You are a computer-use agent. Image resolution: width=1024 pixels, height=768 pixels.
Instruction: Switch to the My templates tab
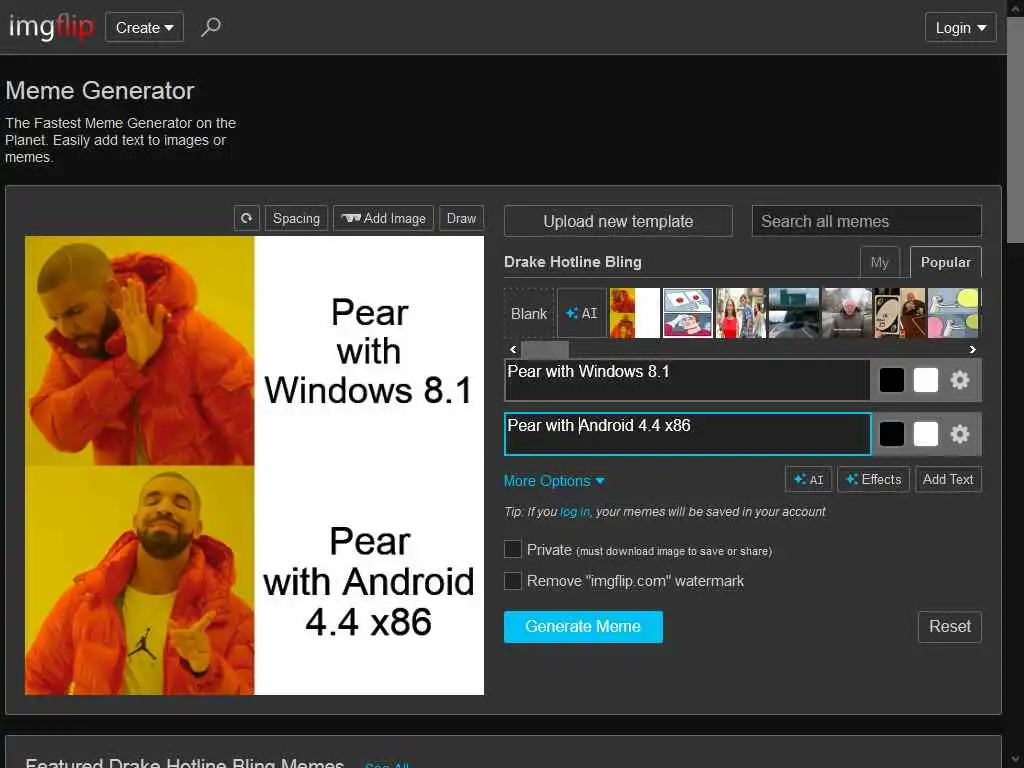(x=880, y=262)
